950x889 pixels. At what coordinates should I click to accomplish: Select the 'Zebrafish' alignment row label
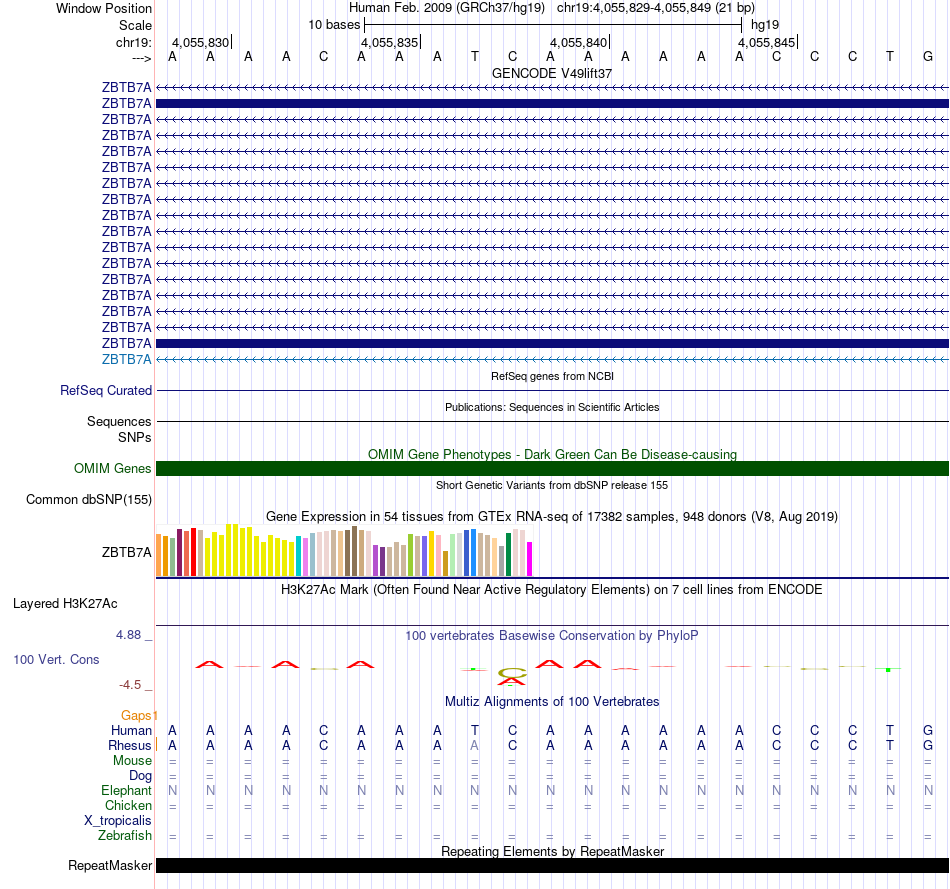(125, 835)
